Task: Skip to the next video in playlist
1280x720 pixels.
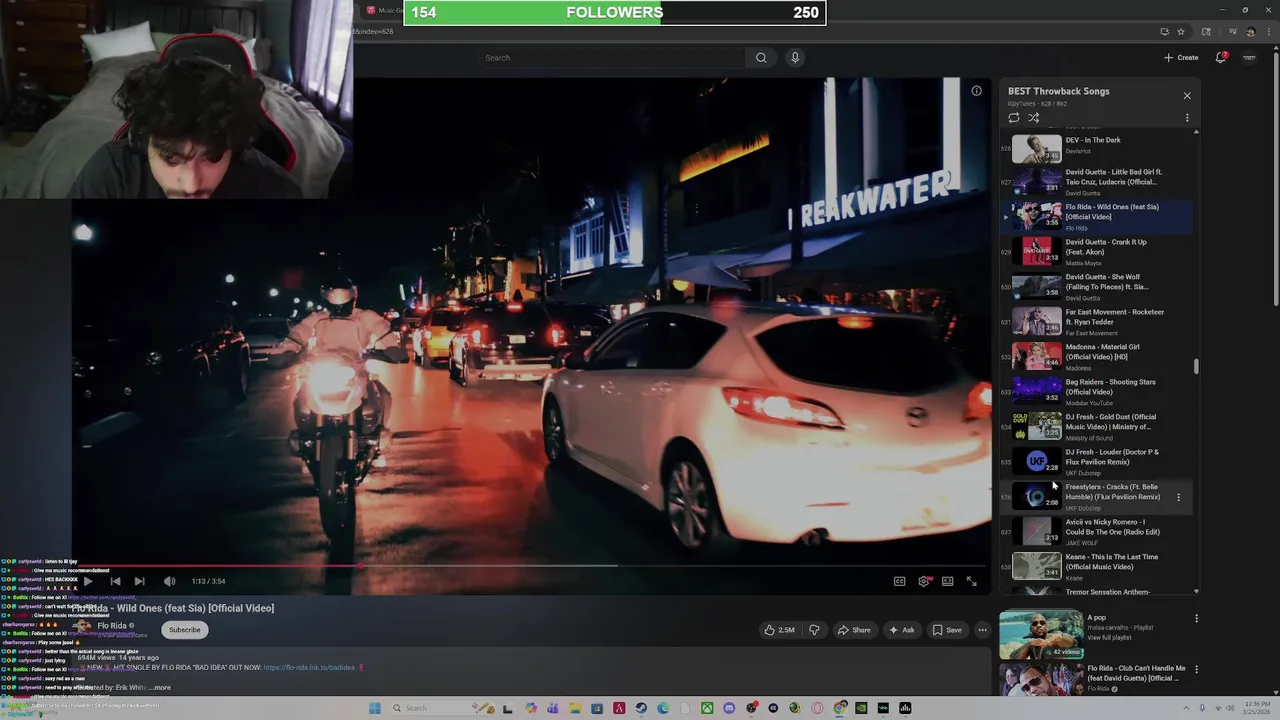Action: point(139,581)
